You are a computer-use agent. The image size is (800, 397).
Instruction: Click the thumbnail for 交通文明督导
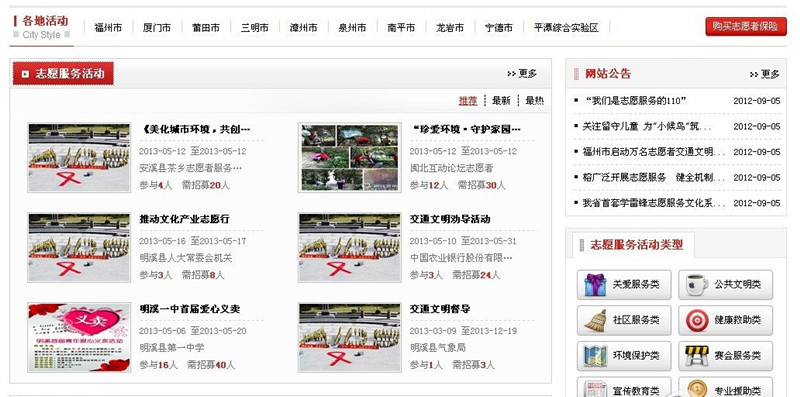tap(349, 337)
